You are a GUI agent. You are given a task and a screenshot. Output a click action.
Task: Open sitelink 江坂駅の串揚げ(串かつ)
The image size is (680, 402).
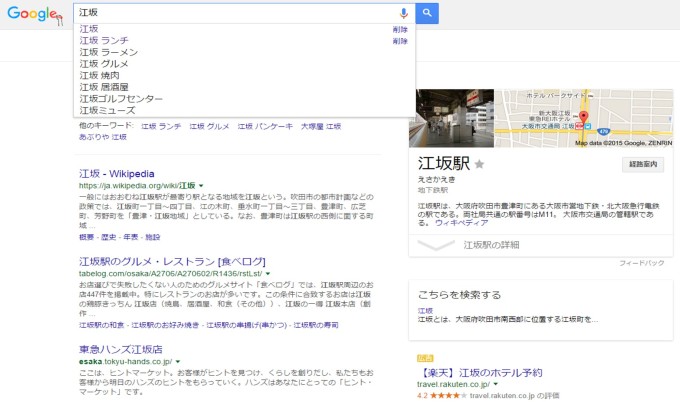[246, 325]
